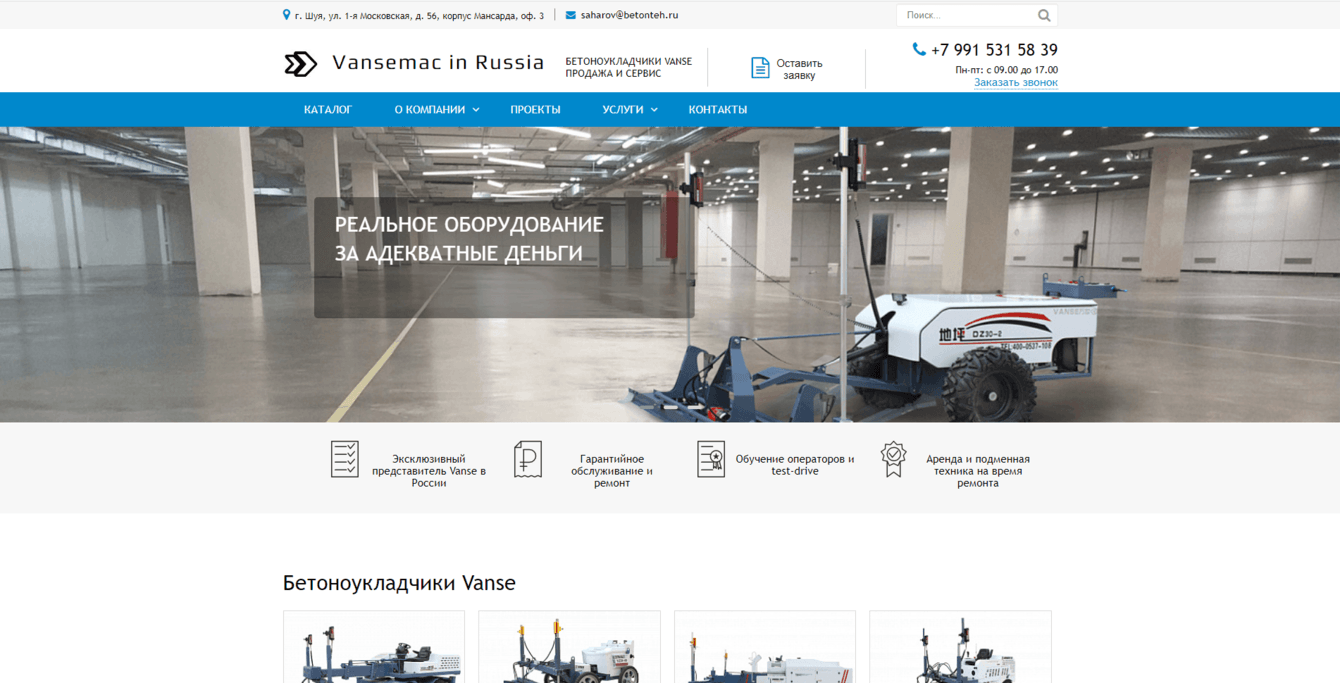Click the Vansemac double-arrow logo
This screenshot has width=1340, height=683.
(298, 63)
